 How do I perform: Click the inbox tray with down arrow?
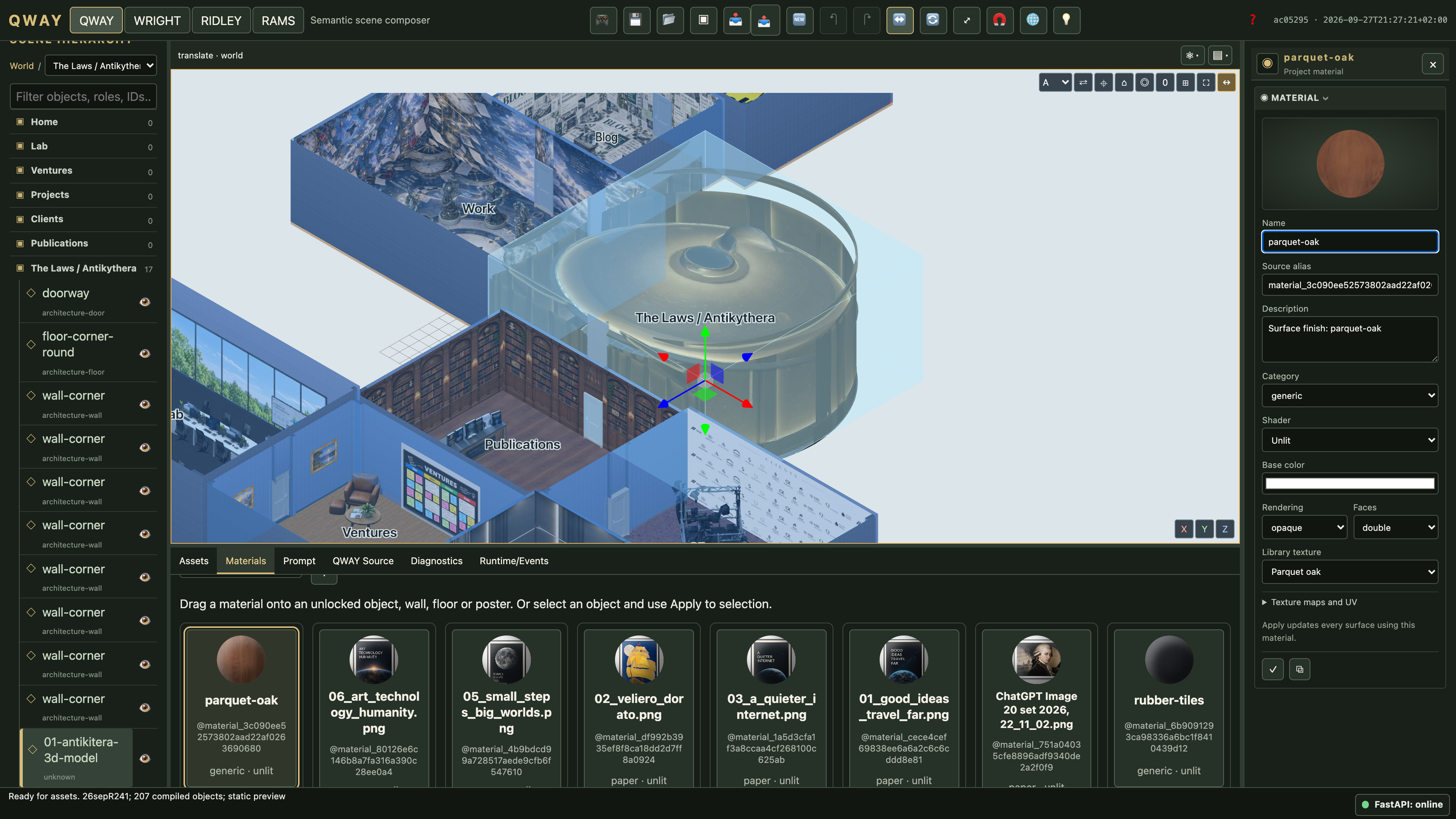[736, 20]
